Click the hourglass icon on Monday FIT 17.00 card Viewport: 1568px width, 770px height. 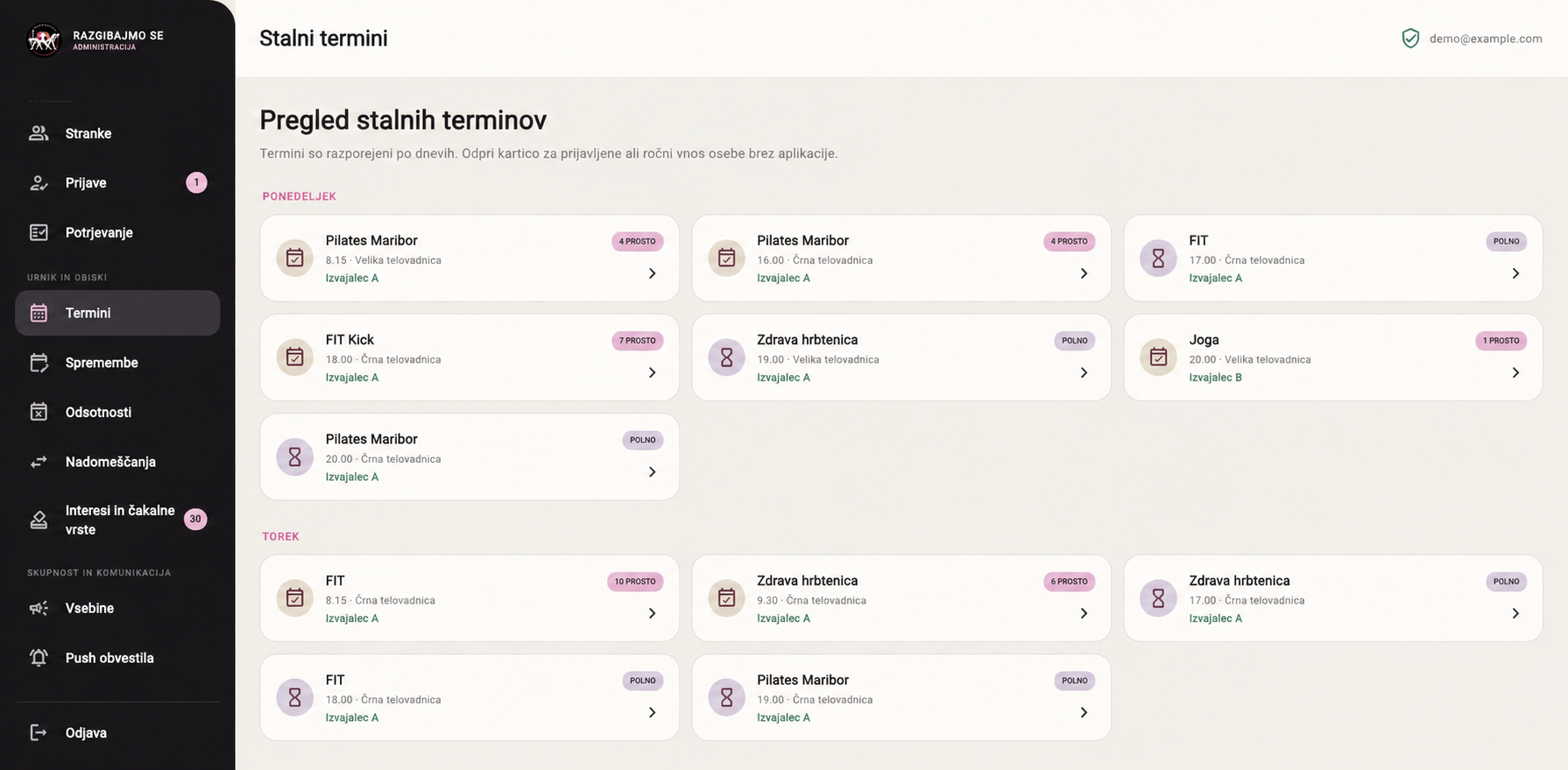tap(1158, 258)
